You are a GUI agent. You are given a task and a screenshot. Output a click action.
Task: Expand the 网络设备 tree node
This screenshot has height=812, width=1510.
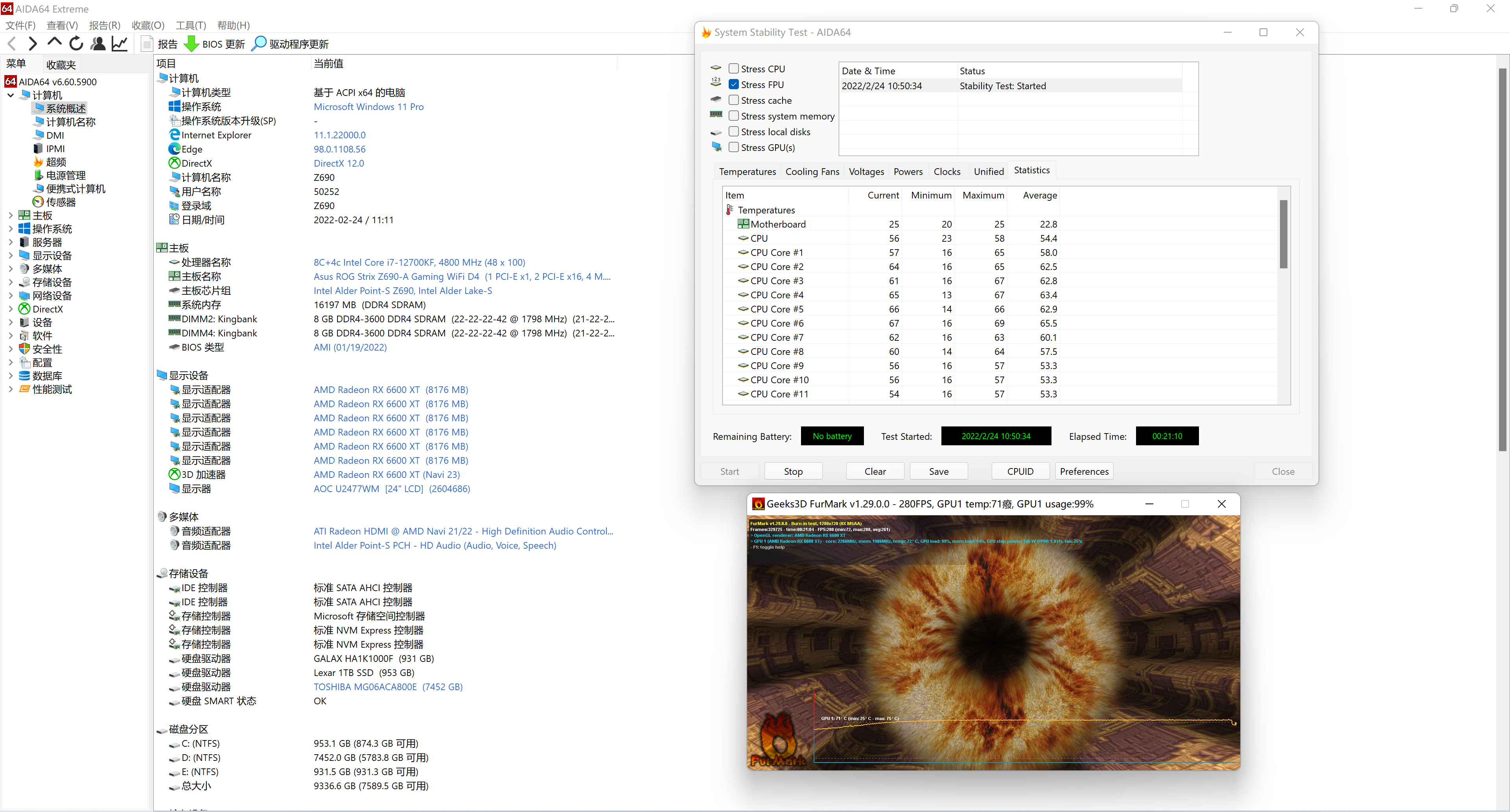coord(11,296)
